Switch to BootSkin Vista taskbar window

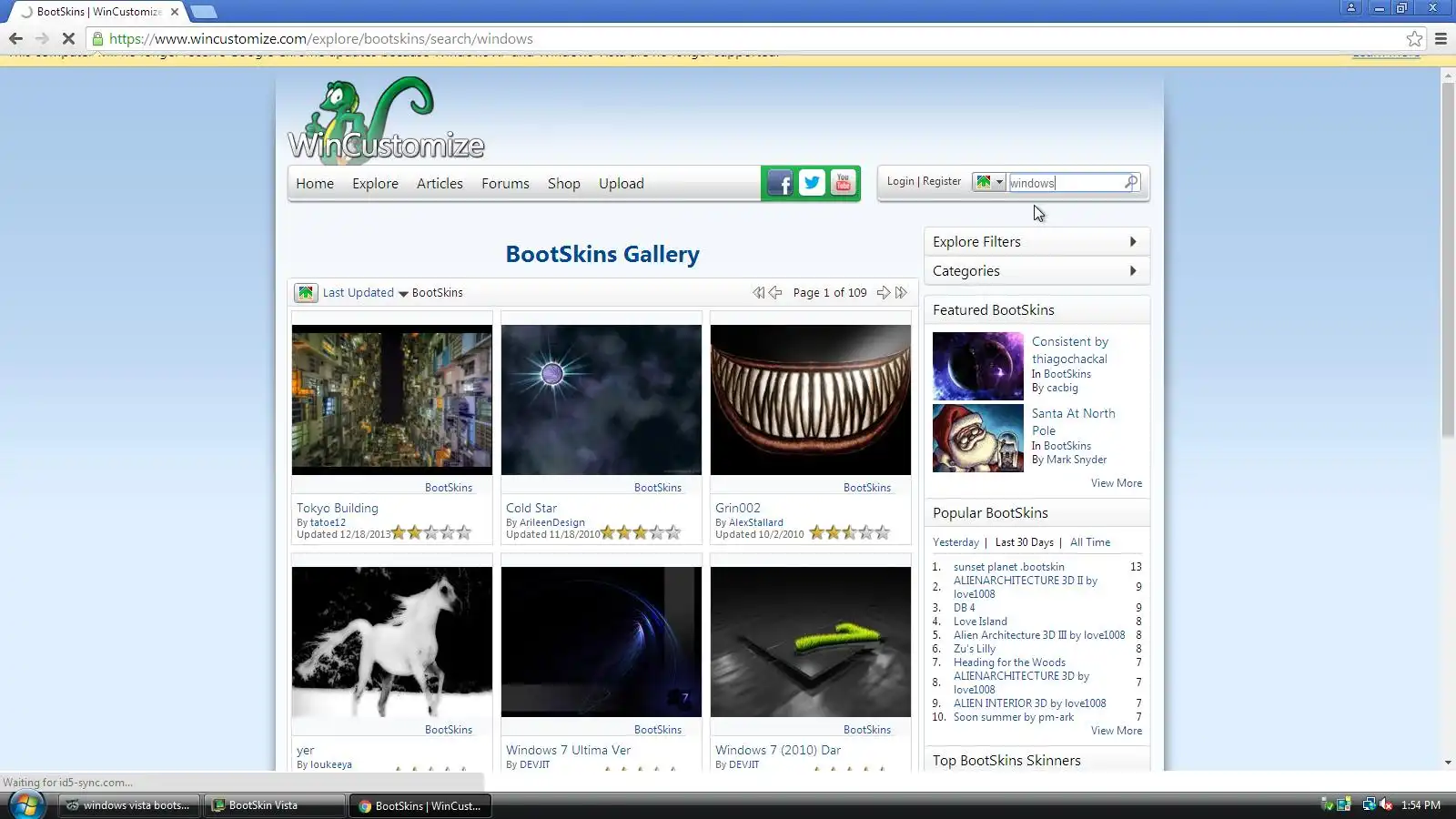[x=275, y=805]
